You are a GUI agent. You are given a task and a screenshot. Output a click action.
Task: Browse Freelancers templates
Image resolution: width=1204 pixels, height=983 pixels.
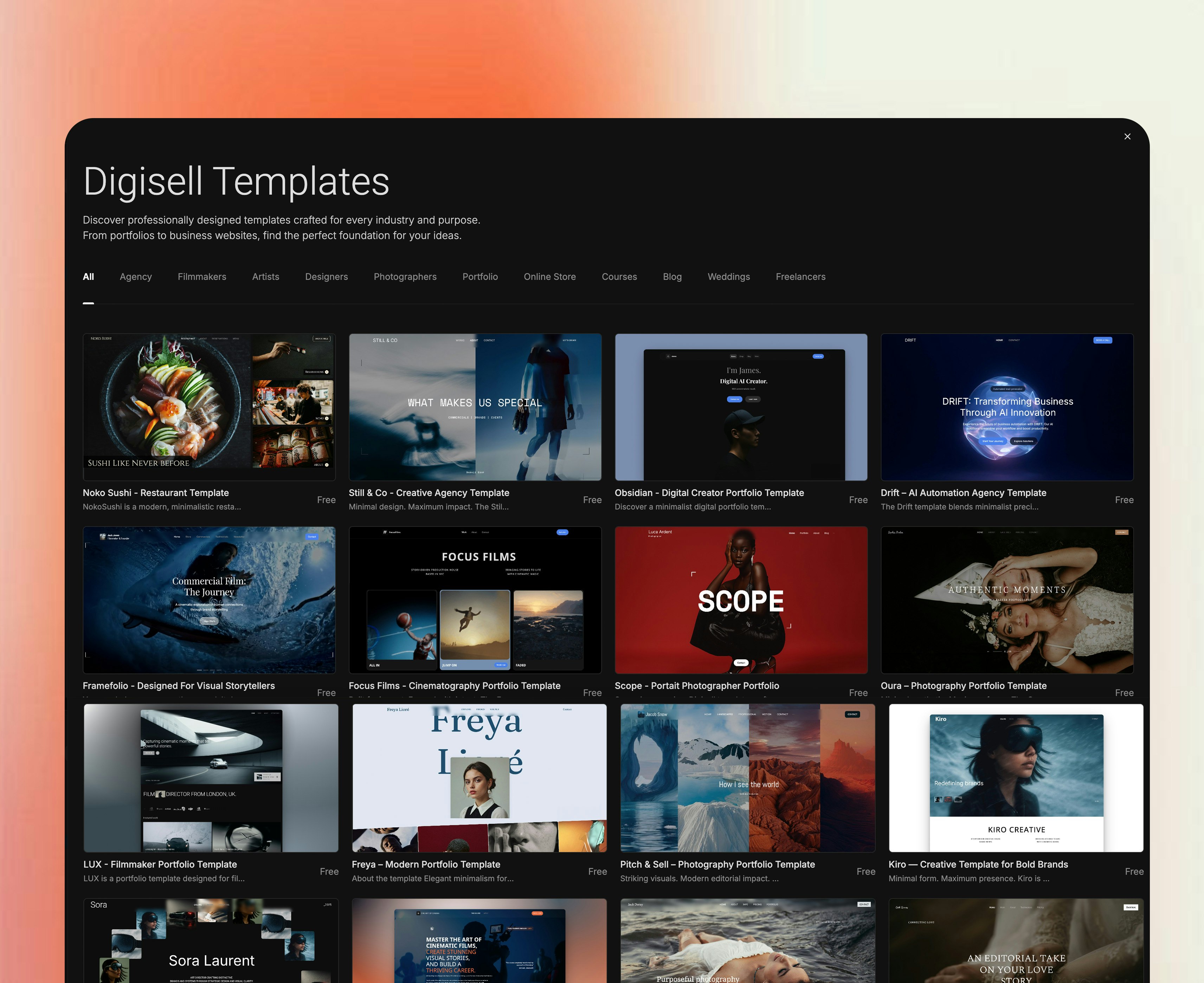point(800,276)
